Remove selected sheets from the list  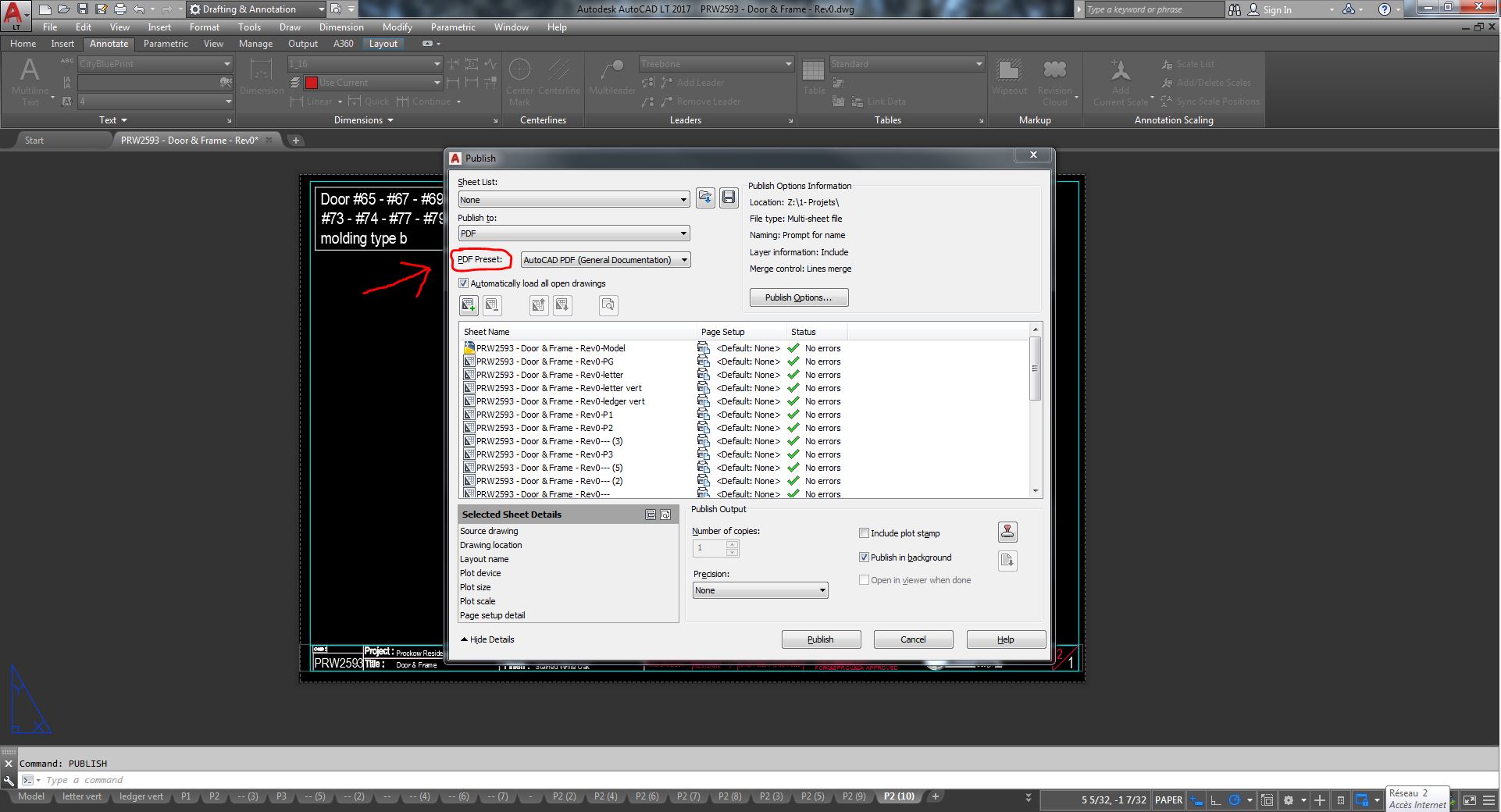(x=493, y=305)
